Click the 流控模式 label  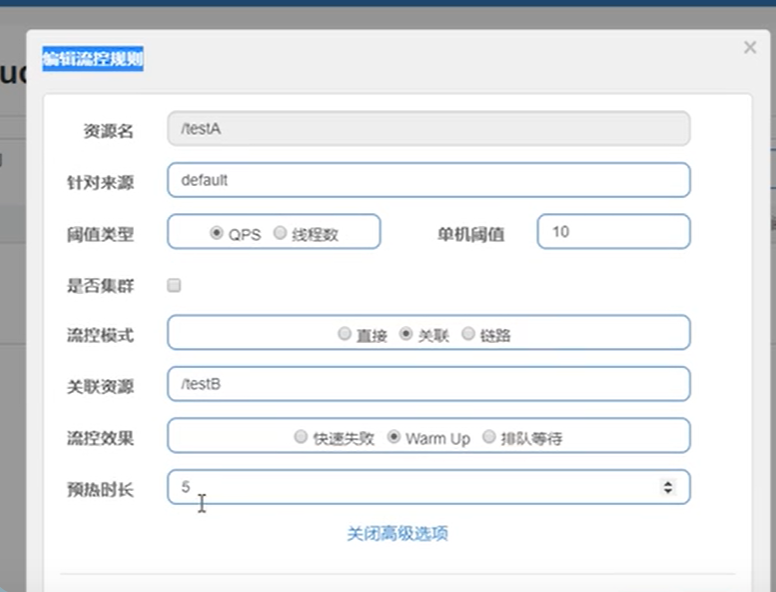[x=100, y=335]
